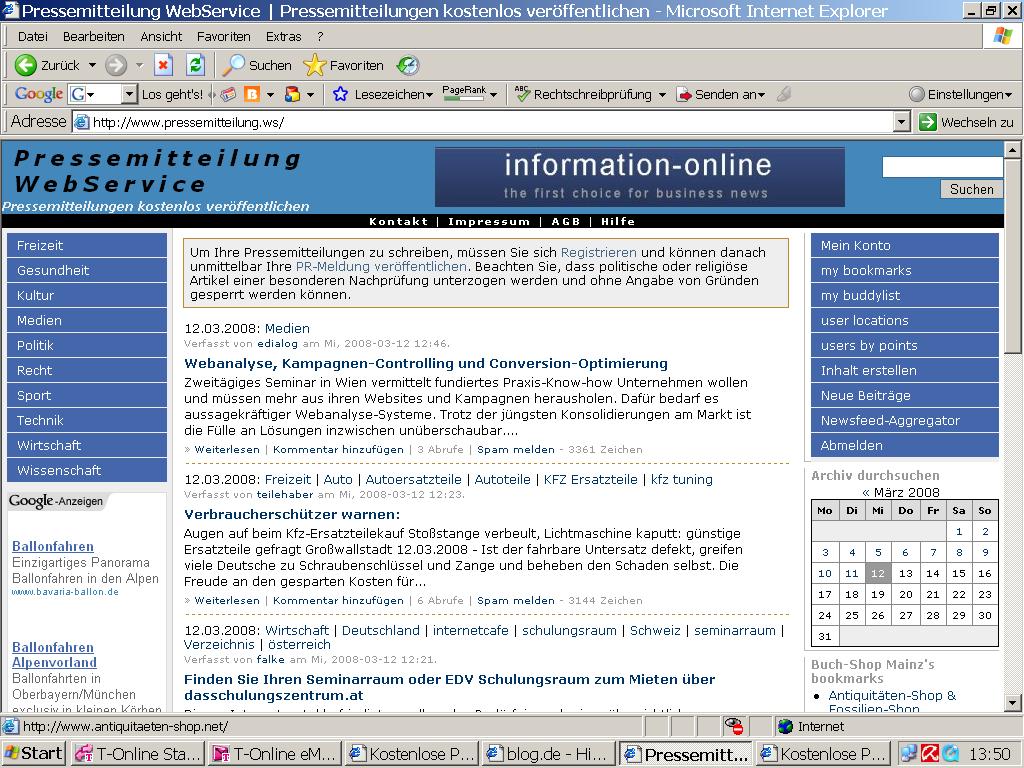Open the Zurück history dropdown arrow
The width and height of the screenshot is (1024, 768).
click(92, 65)
